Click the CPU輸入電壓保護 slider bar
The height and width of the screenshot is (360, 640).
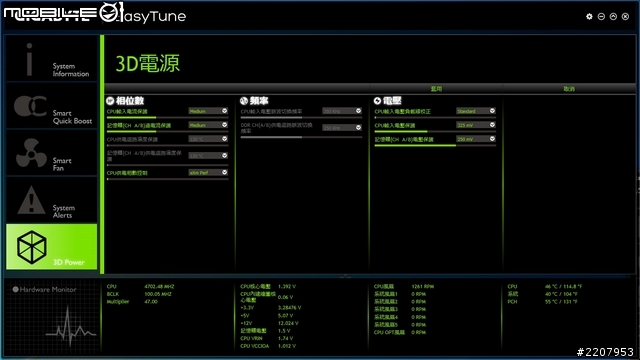click(x=435, y=131)
